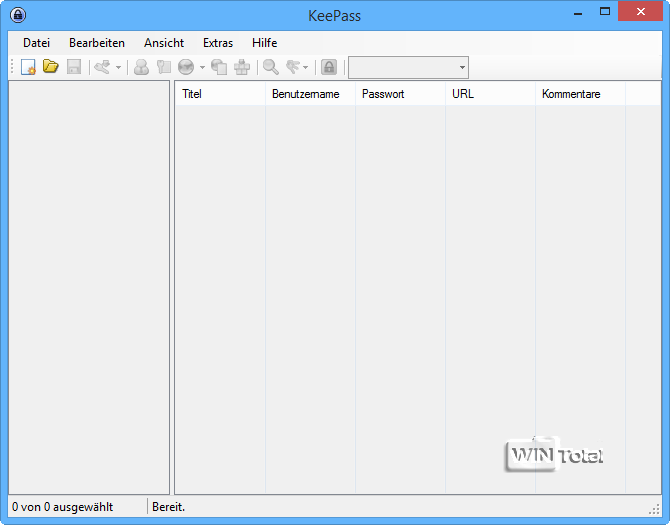
Task: Sort by the Passwort column header
Action: (400, 94)
